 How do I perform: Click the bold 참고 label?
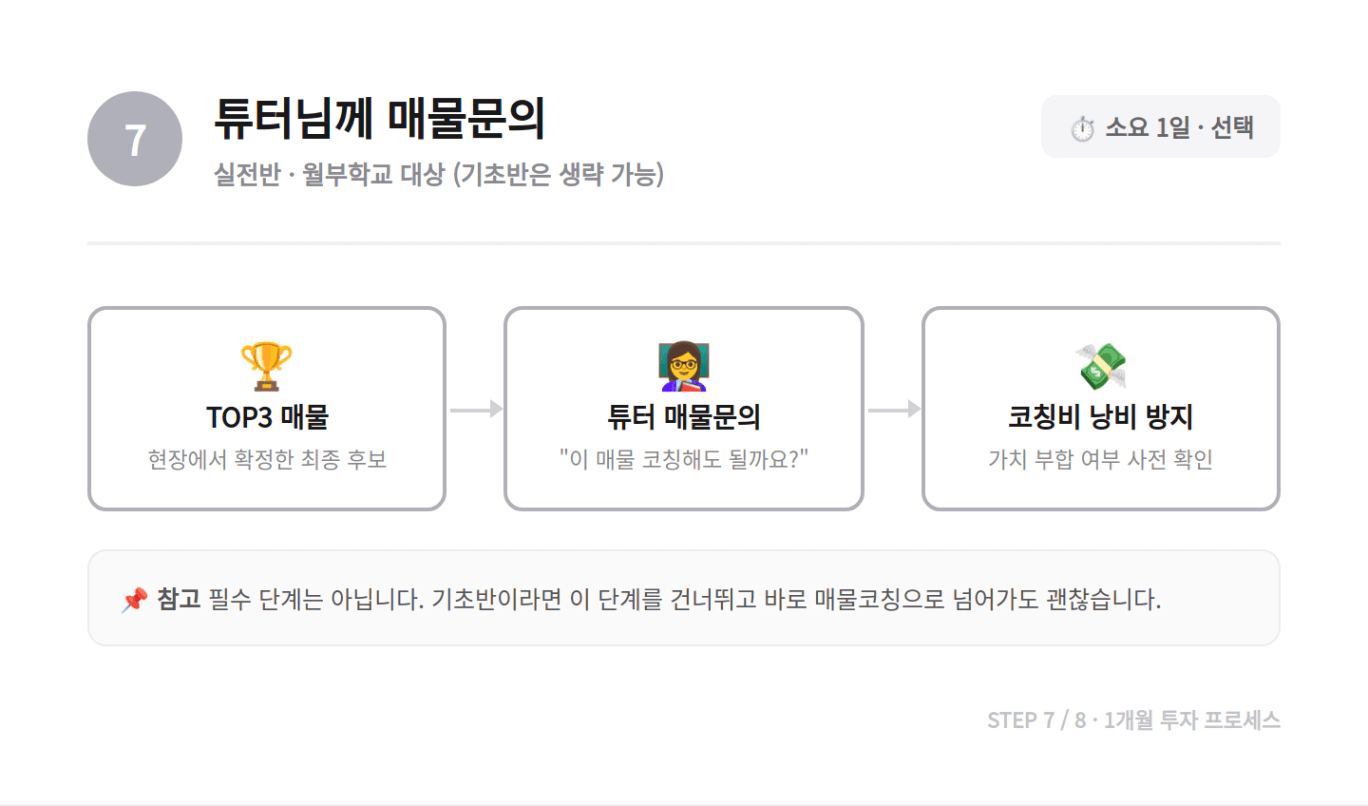click(179, 600)
